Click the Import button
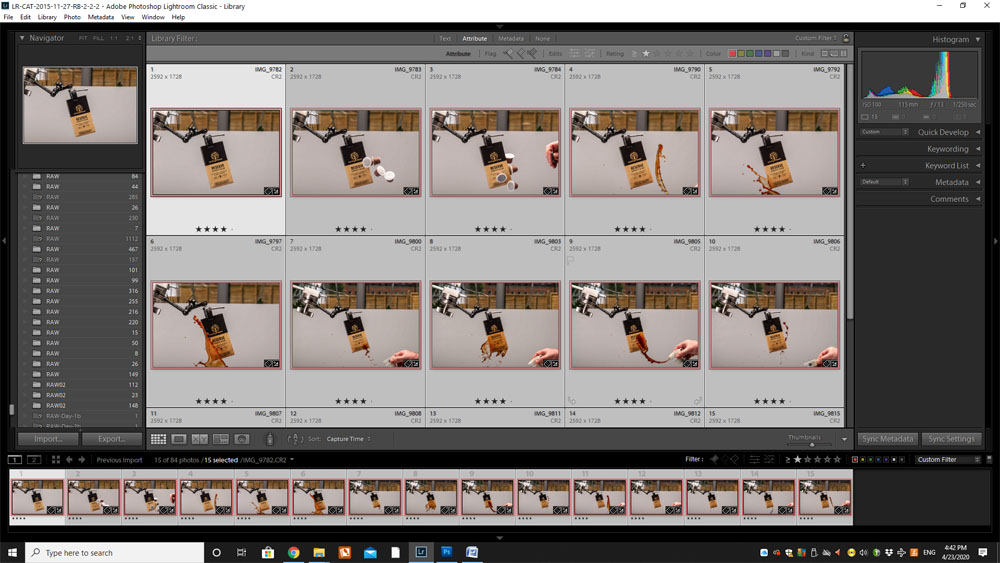 48,439
